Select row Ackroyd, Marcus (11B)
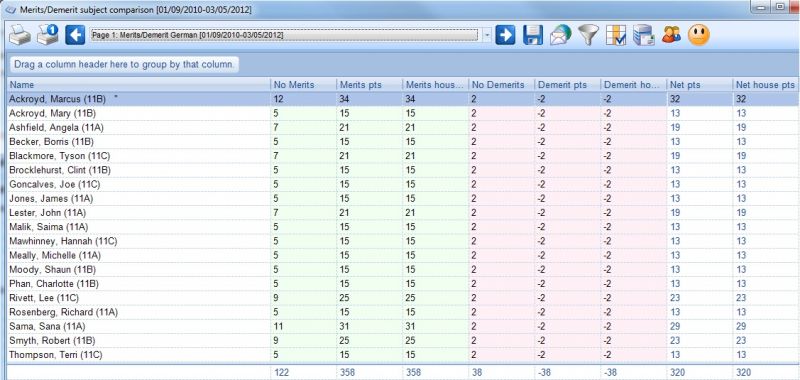The height and width of the screenshot is (380, 800). [x=403, y=99]
